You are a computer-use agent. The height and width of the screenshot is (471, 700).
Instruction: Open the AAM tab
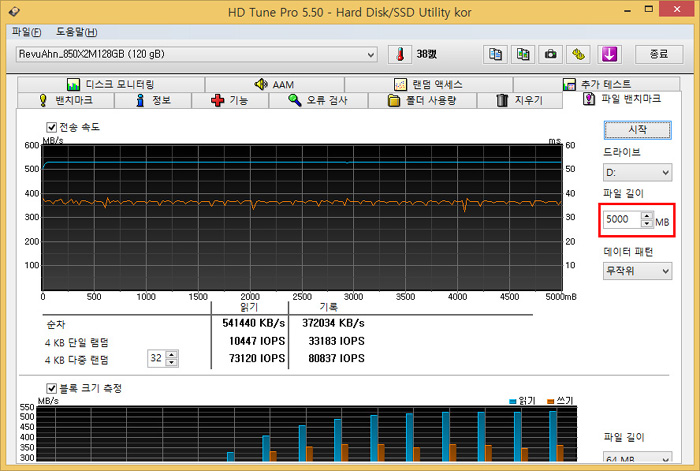coord(274,84)
